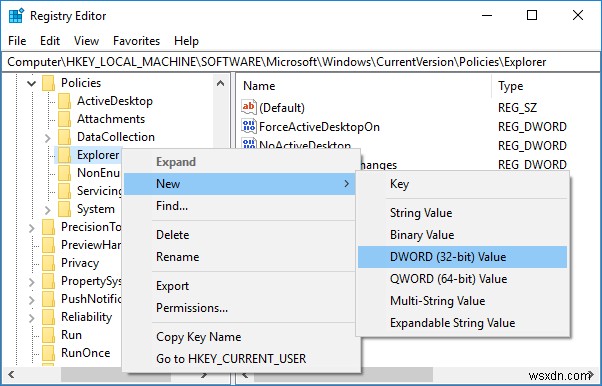Create a new Key

[x=463, y=184]
